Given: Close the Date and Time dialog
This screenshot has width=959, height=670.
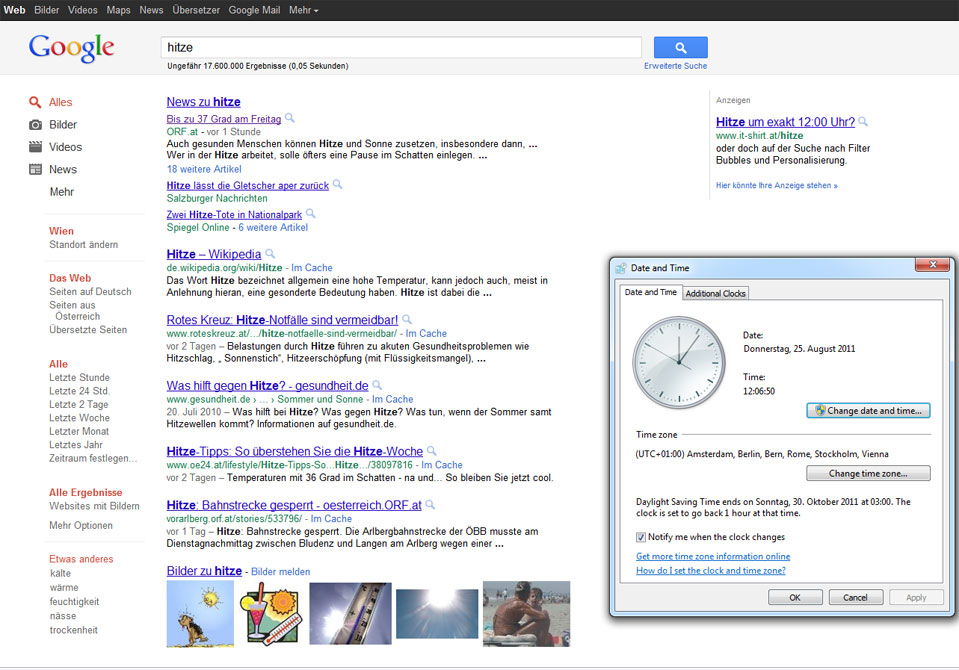Looking at the screenshot, I should click(933, 264).
